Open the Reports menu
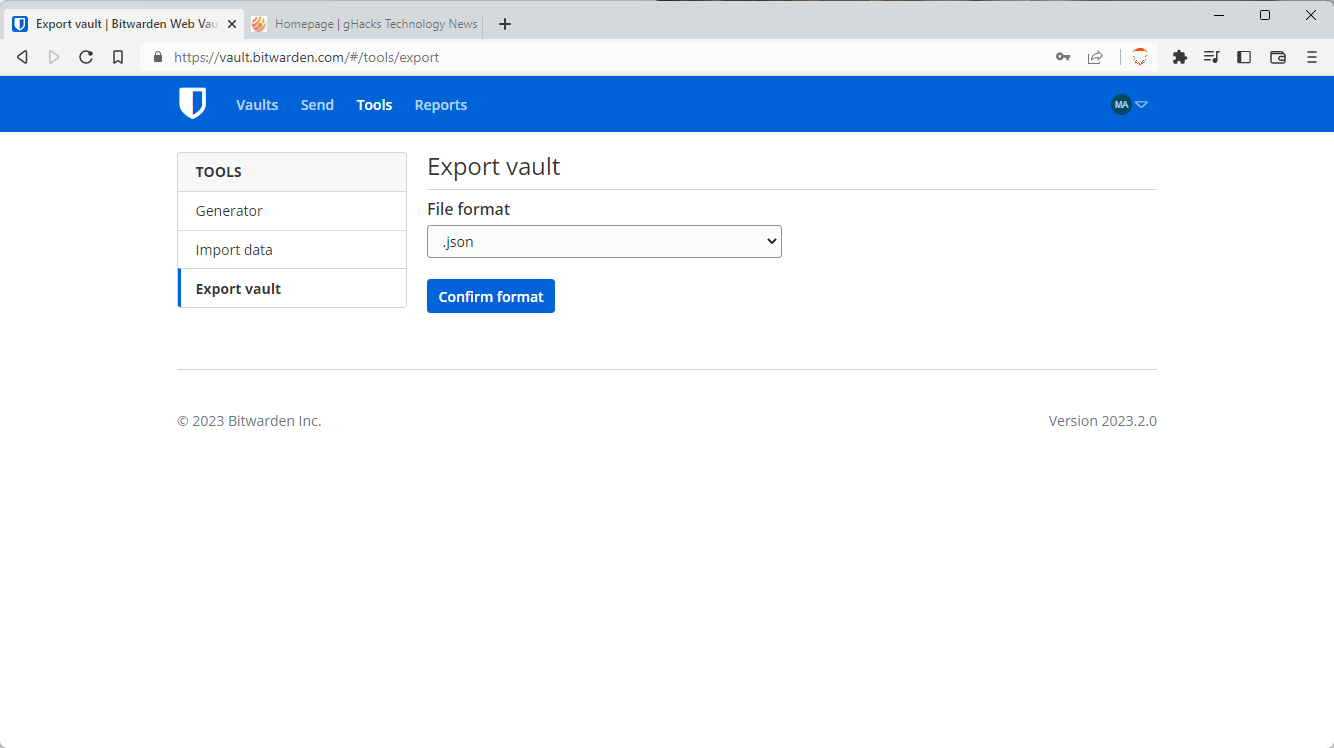 pyautogui.click(x=441, y=104)
